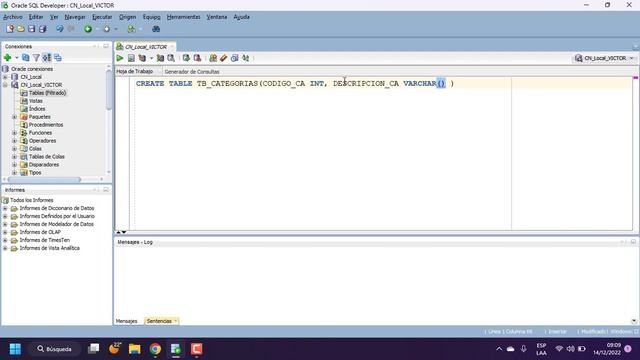The image size is (640, 360).
Task: Run statement with green play icon
Action: [x=120, y=58]
